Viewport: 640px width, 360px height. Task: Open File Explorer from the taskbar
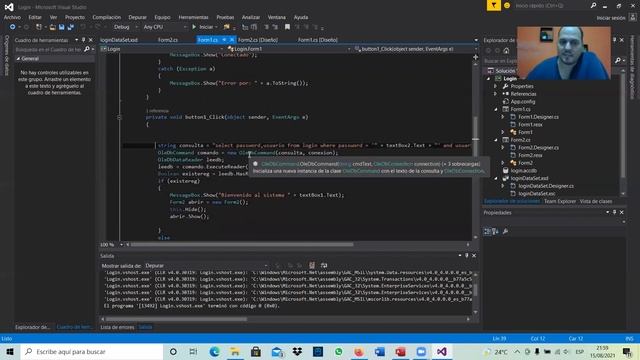point(235,351)
